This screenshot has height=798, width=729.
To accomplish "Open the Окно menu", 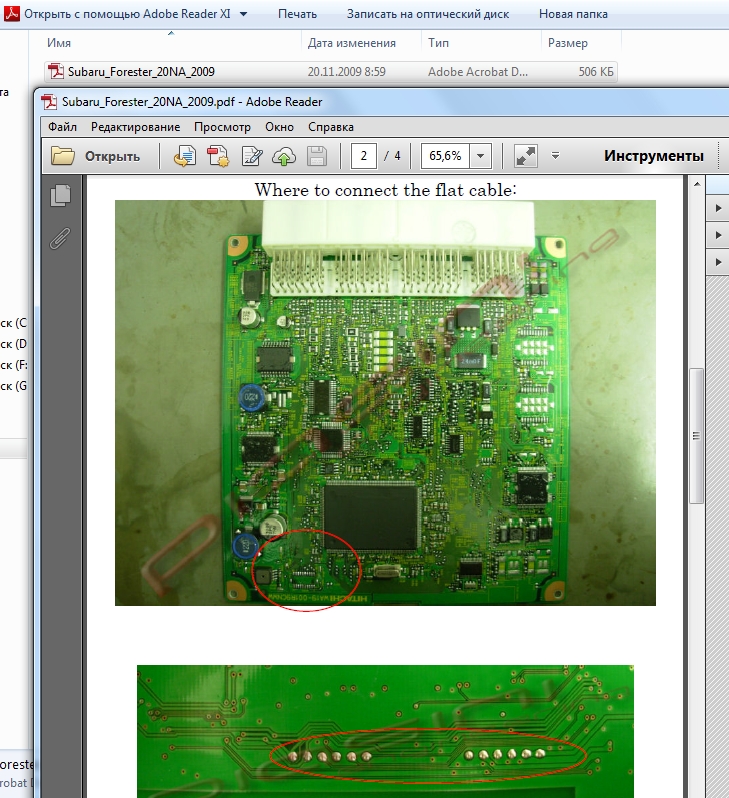I will pyautogui.click(x=279, y=127).
